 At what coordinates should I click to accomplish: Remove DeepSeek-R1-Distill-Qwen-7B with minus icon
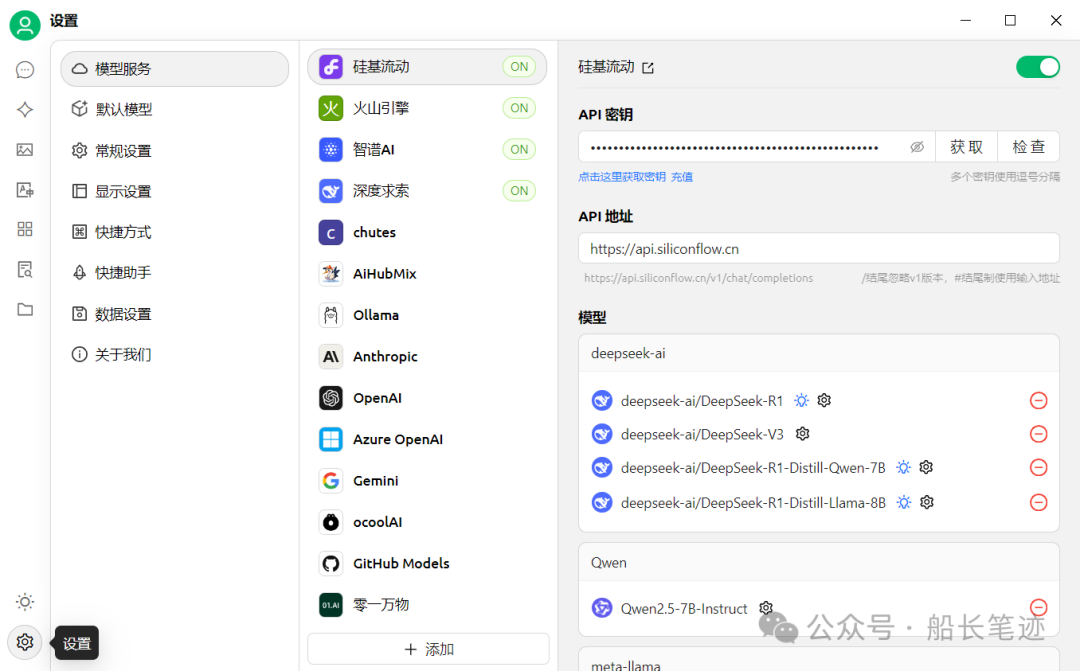[x=1038, y=467]
